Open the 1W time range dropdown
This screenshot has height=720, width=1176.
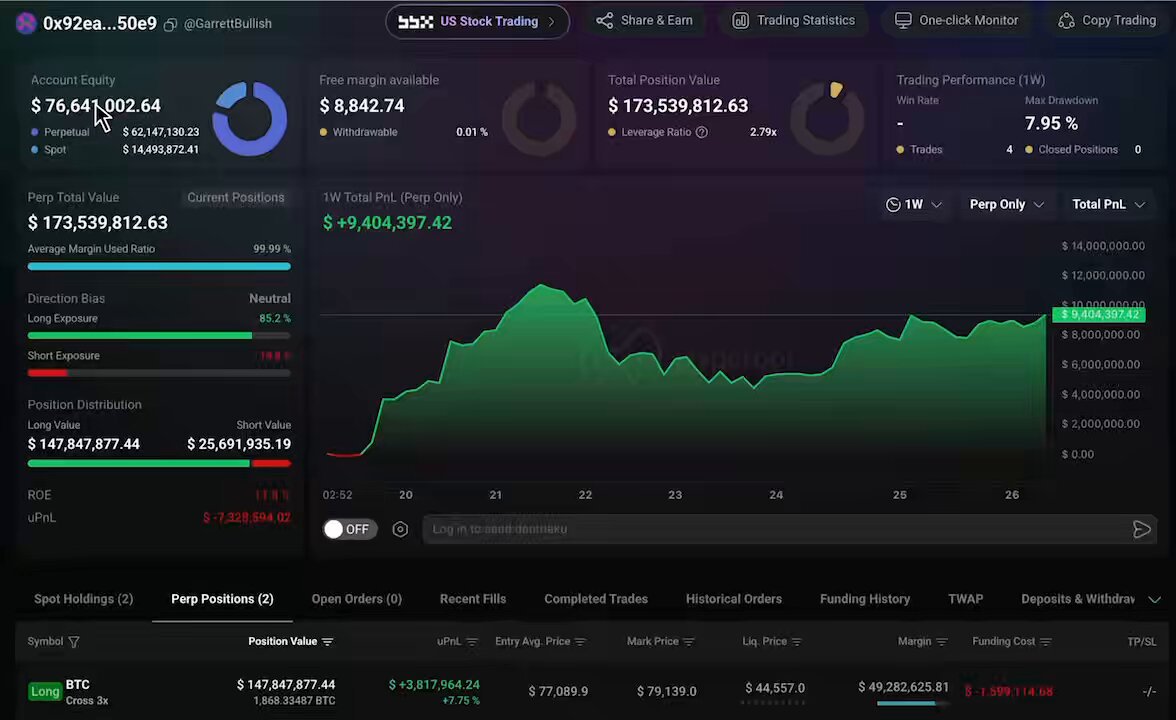914,205
